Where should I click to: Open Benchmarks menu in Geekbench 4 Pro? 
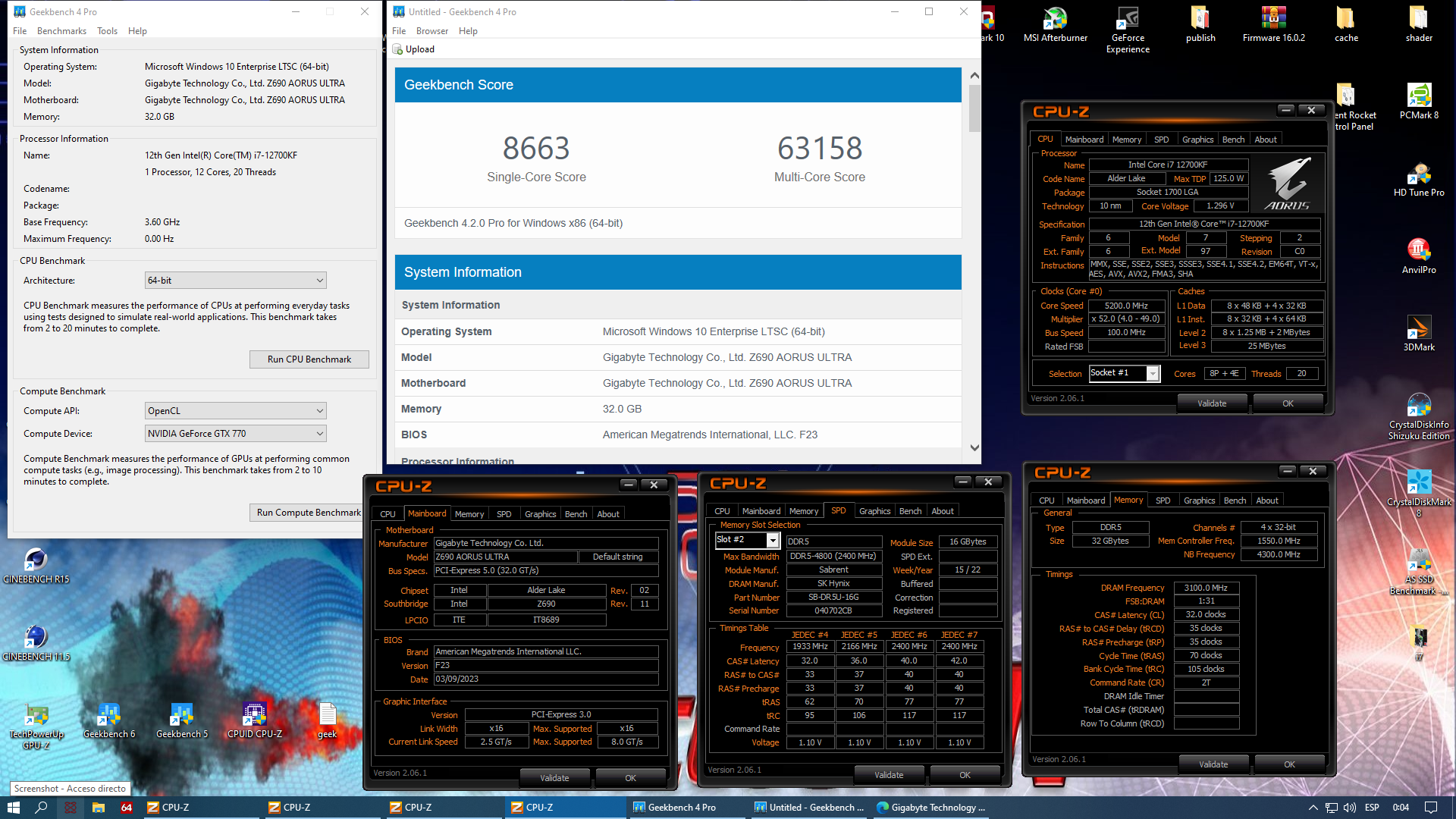pos(61,31)
